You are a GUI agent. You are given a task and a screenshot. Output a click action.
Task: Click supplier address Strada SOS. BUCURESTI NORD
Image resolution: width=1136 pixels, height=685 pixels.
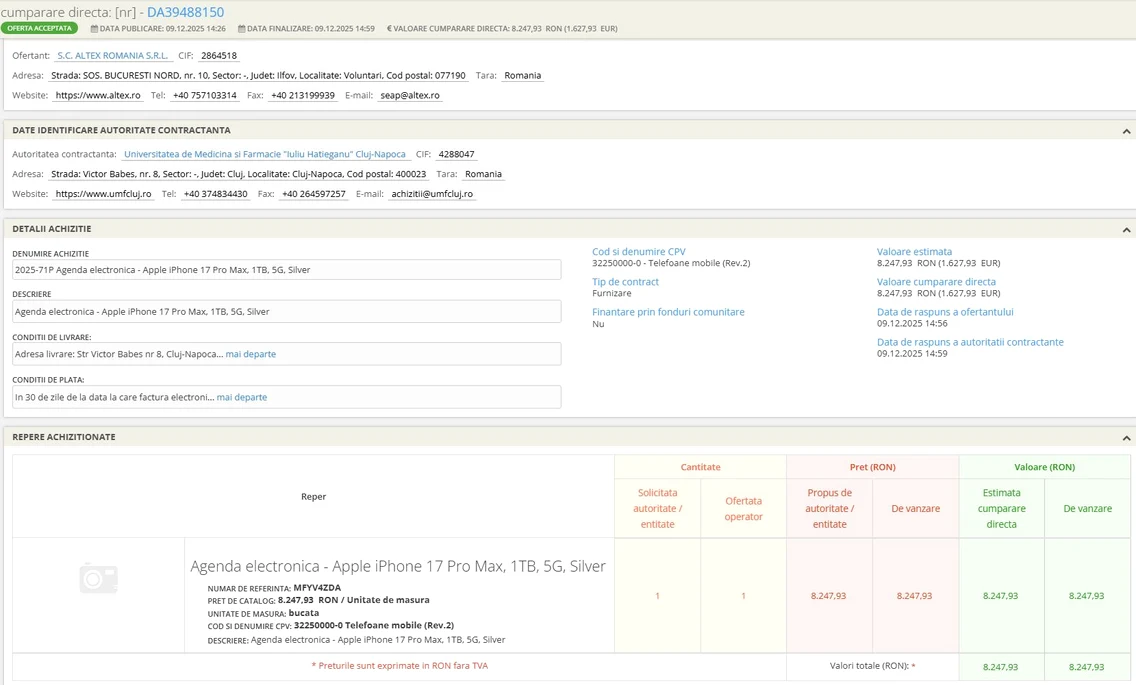tap(259, 75)
